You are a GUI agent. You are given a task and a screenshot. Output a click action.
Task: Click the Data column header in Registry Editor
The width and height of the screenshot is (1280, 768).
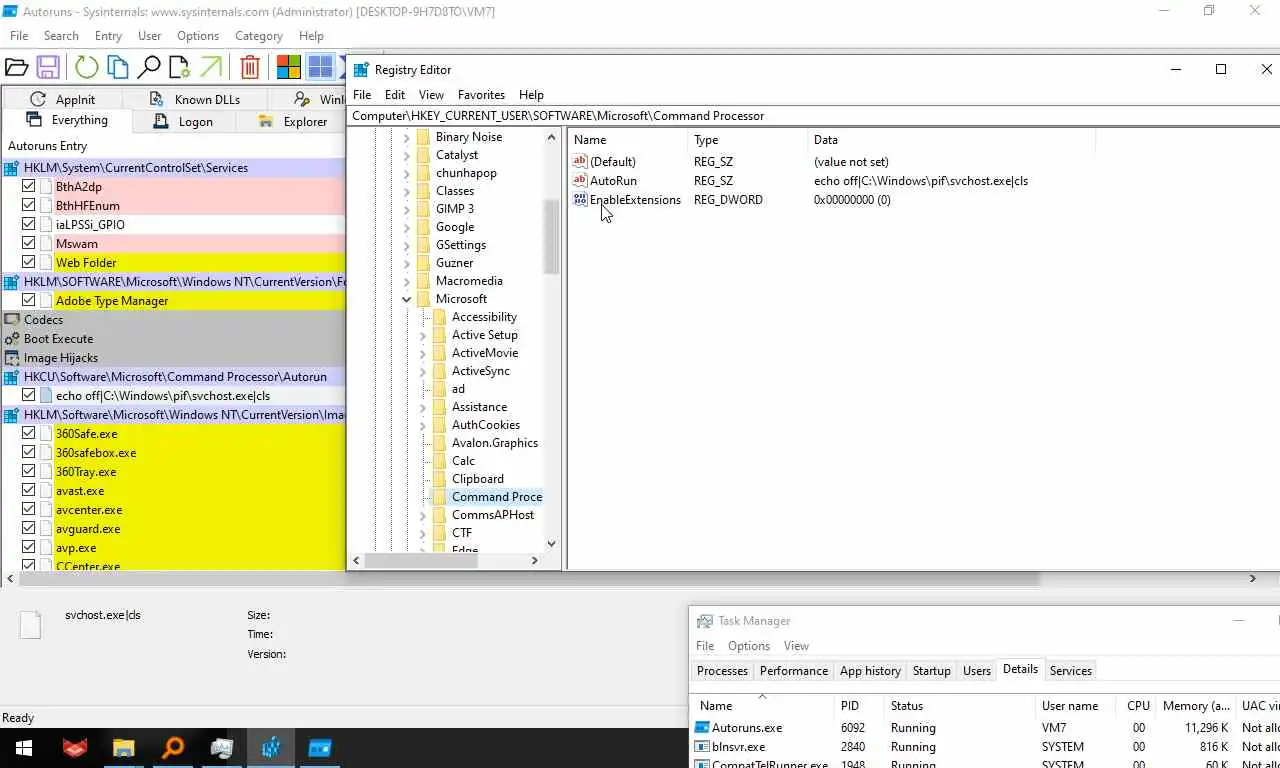point(951,140)
